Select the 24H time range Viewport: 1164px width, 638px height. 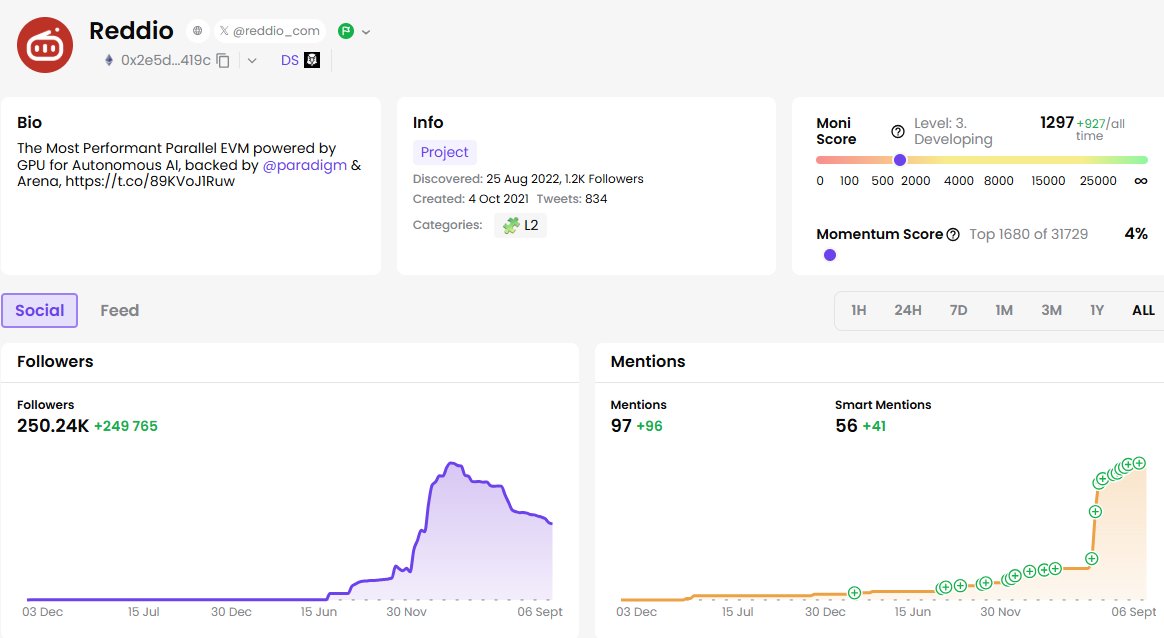[908, 310]
